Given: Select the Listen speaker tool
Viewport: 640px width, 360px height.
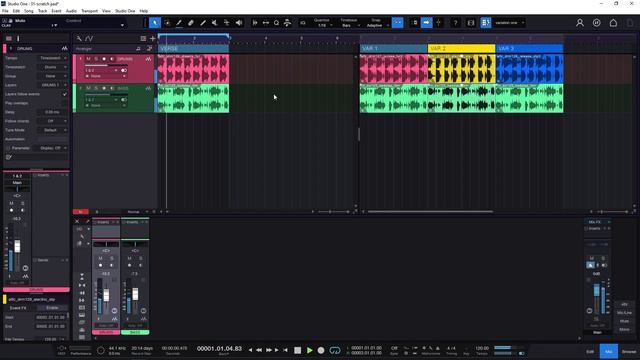Looking at the screenshot, I should tap(239, 23).
